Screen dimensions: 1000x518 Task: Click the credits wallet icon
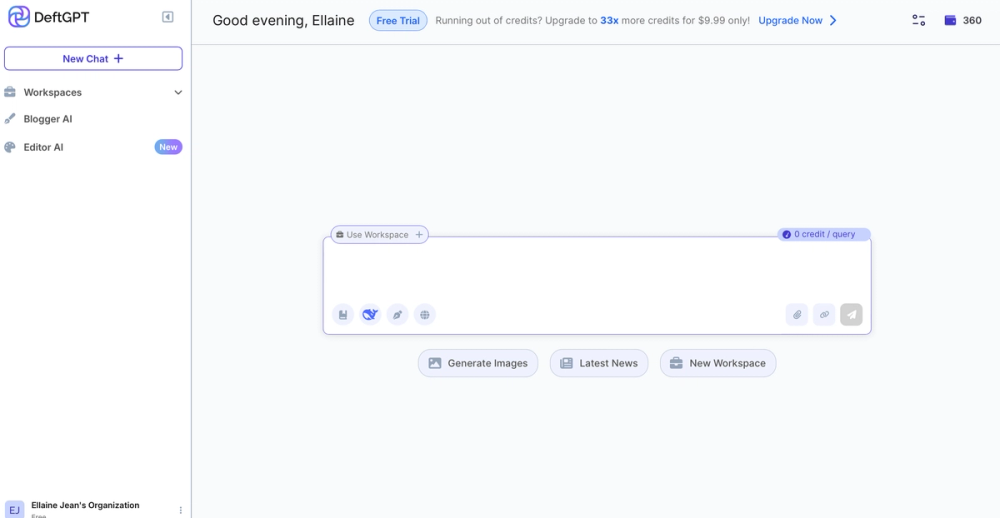coord(950,20)
